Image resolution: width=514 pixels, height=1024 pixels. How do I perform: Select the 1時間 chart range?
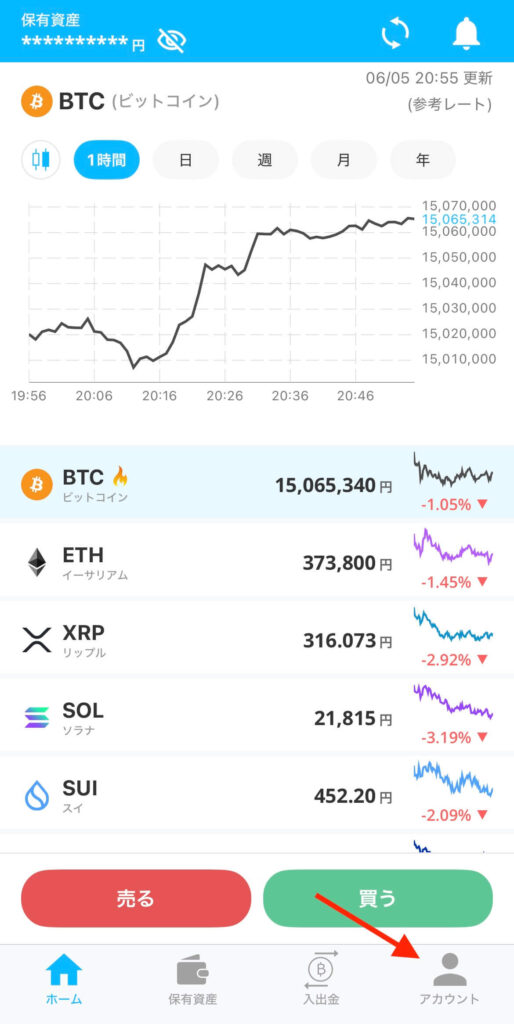tap(106, 160)
